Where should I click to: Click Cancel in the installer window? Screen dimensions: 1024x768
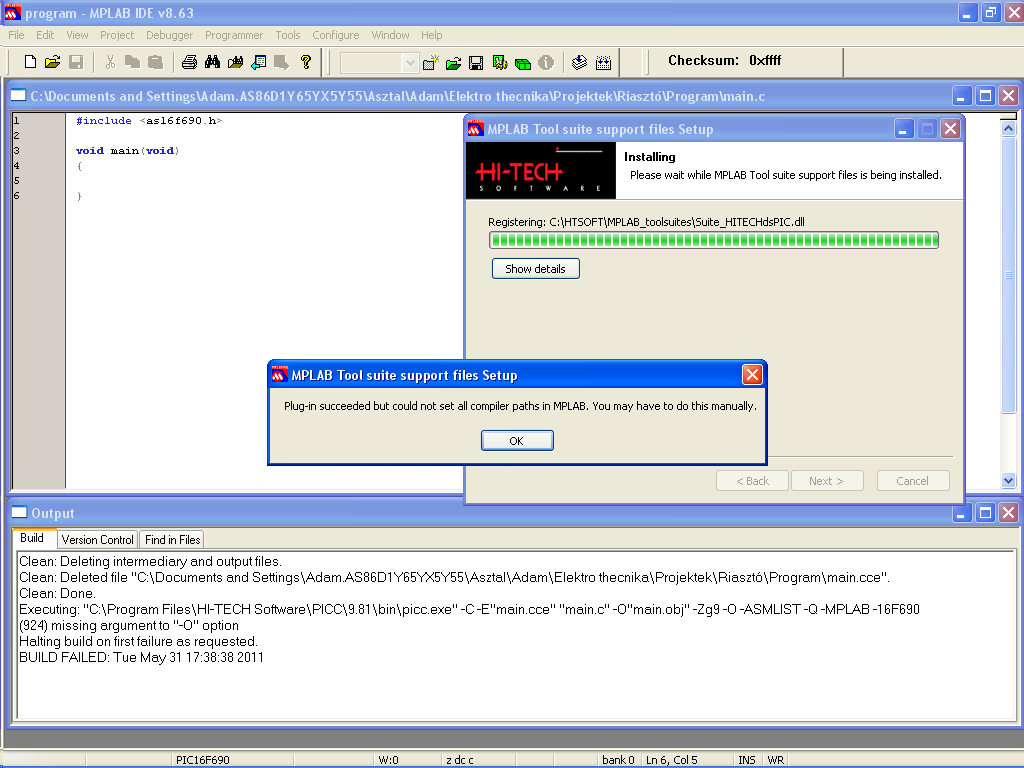coord(912,481)
